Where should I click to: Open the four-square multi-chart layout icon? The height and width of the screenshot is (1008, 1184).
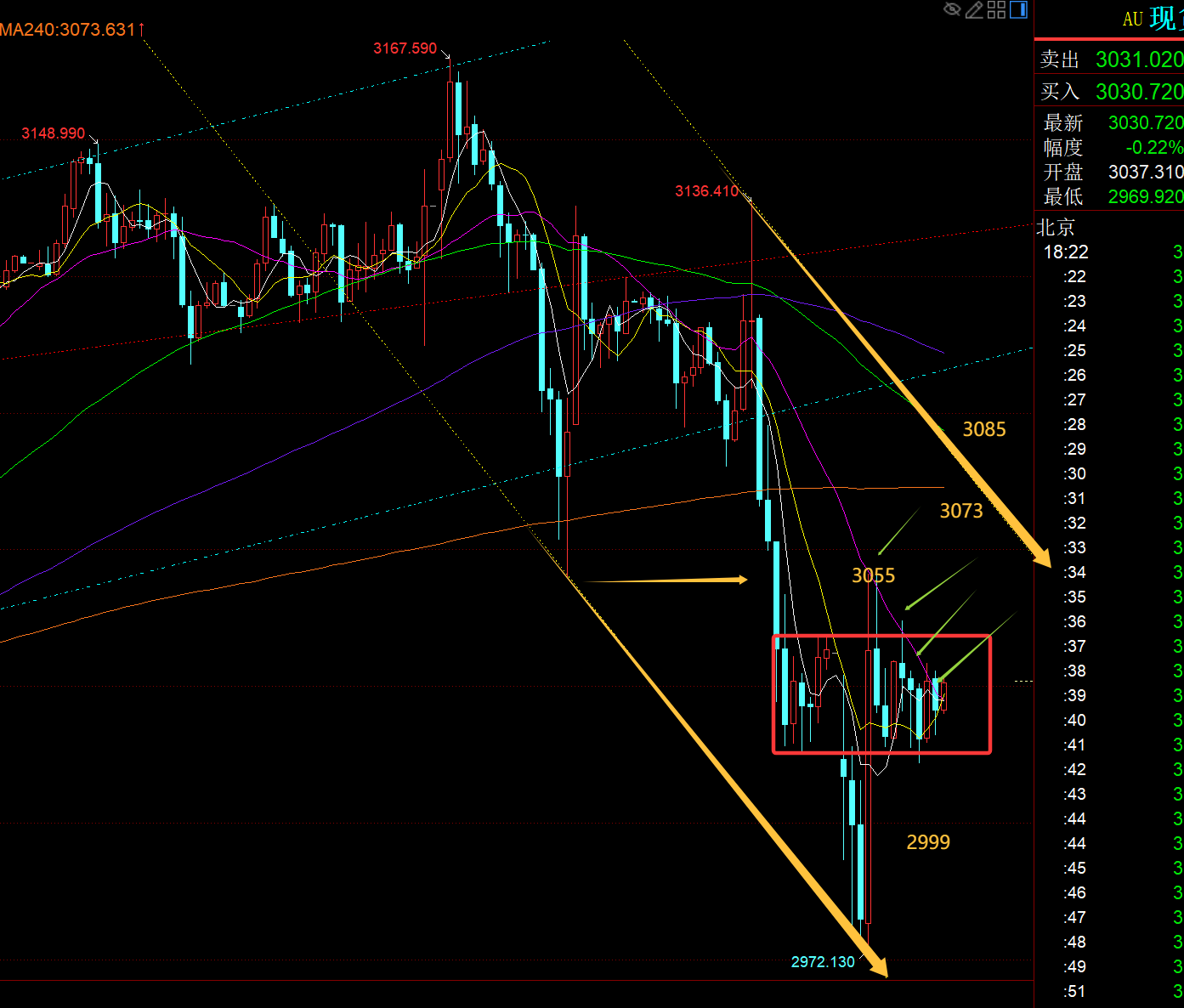996,9
